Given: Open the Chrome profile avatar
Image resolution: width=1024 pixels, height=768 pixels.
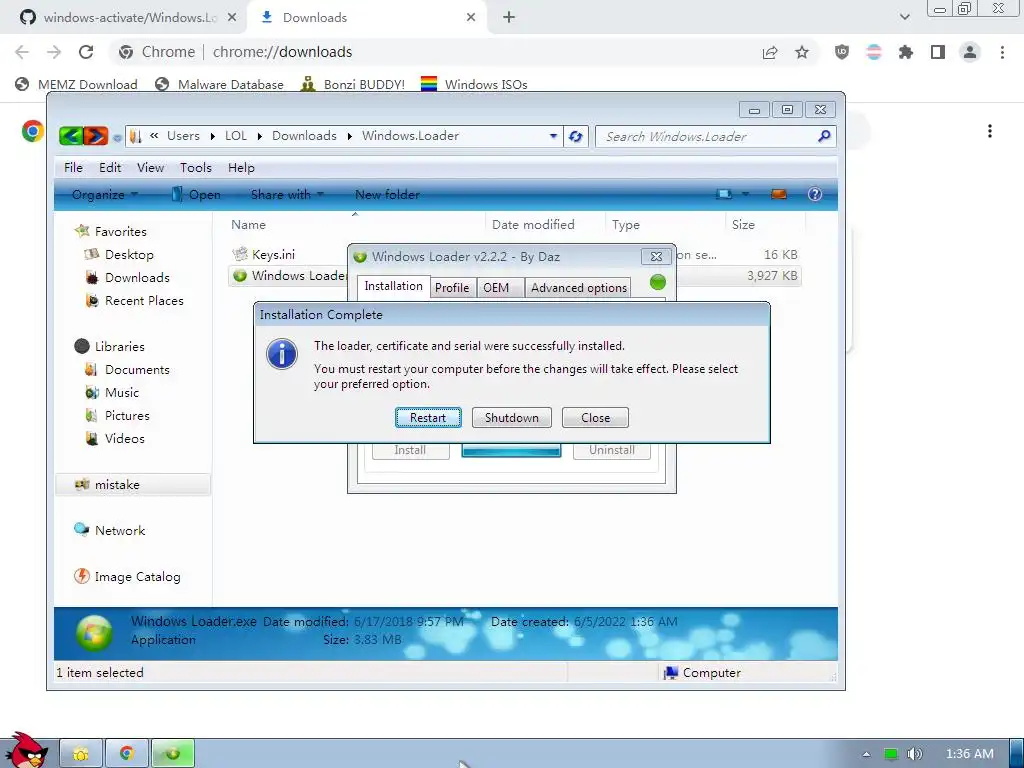Looking at the screenshot, I should coord(970,52).
